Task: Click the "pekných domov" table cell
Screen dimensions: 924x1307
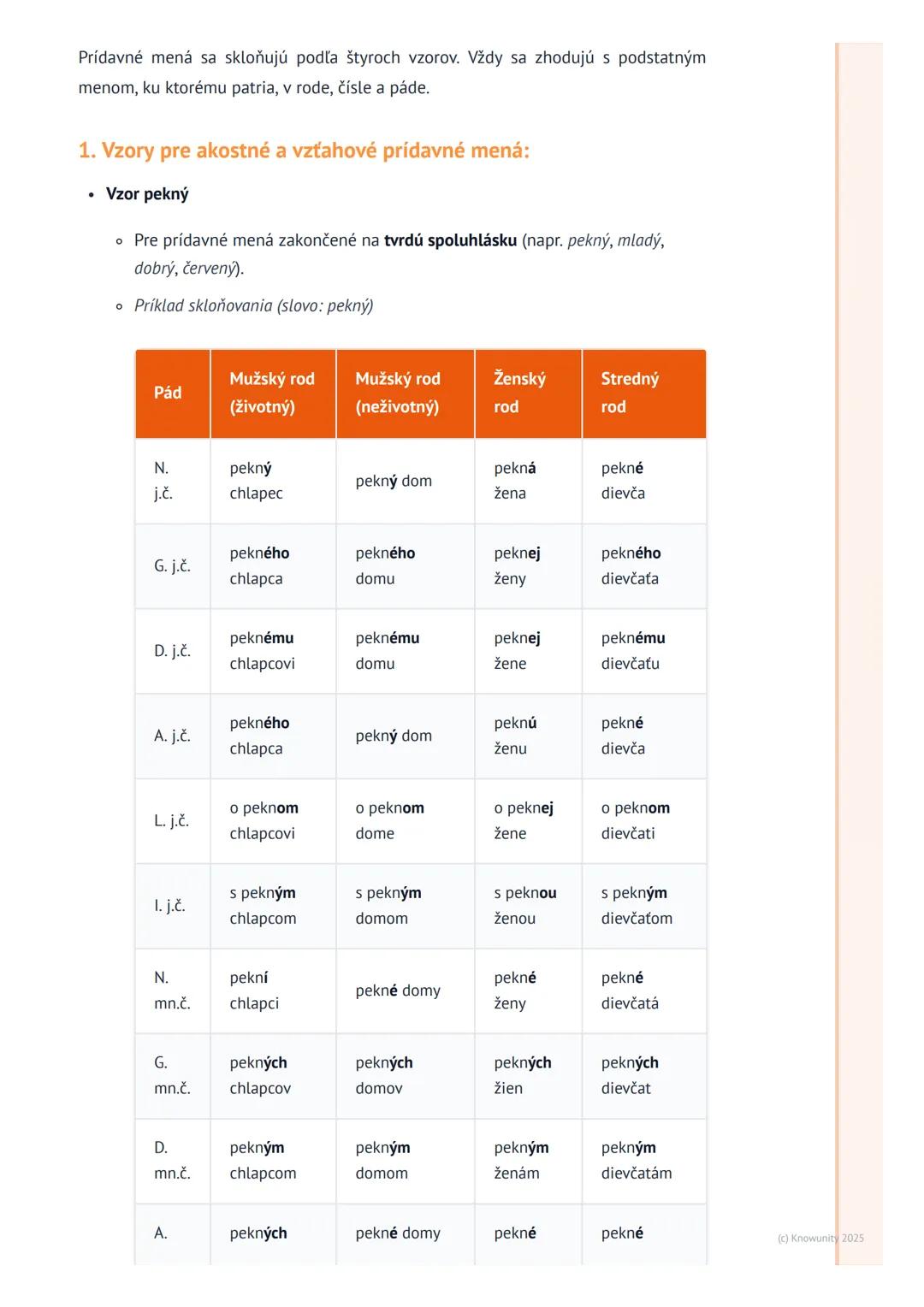Action: pyautogui.click(x=384, y=1075)
